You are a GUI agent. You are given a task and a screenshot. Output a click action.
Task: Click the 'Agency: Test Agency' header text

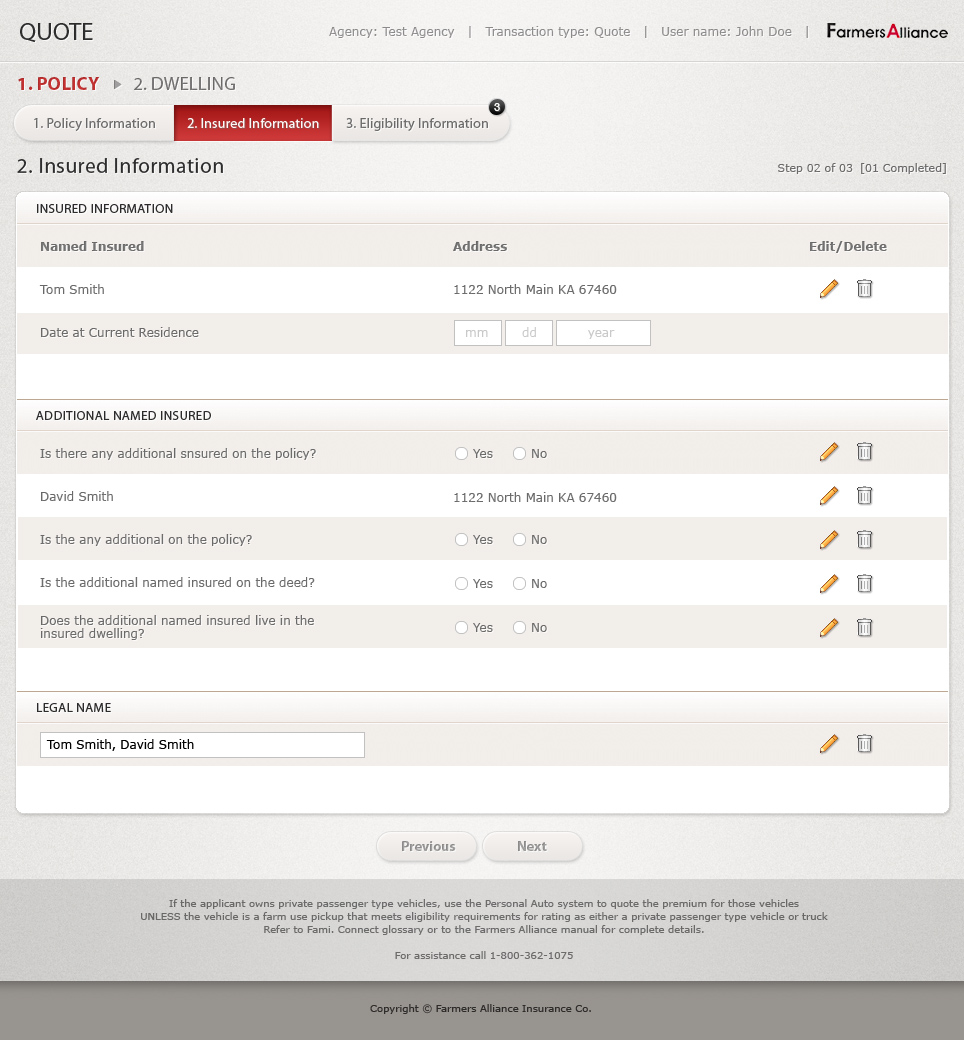coord(391,32)
